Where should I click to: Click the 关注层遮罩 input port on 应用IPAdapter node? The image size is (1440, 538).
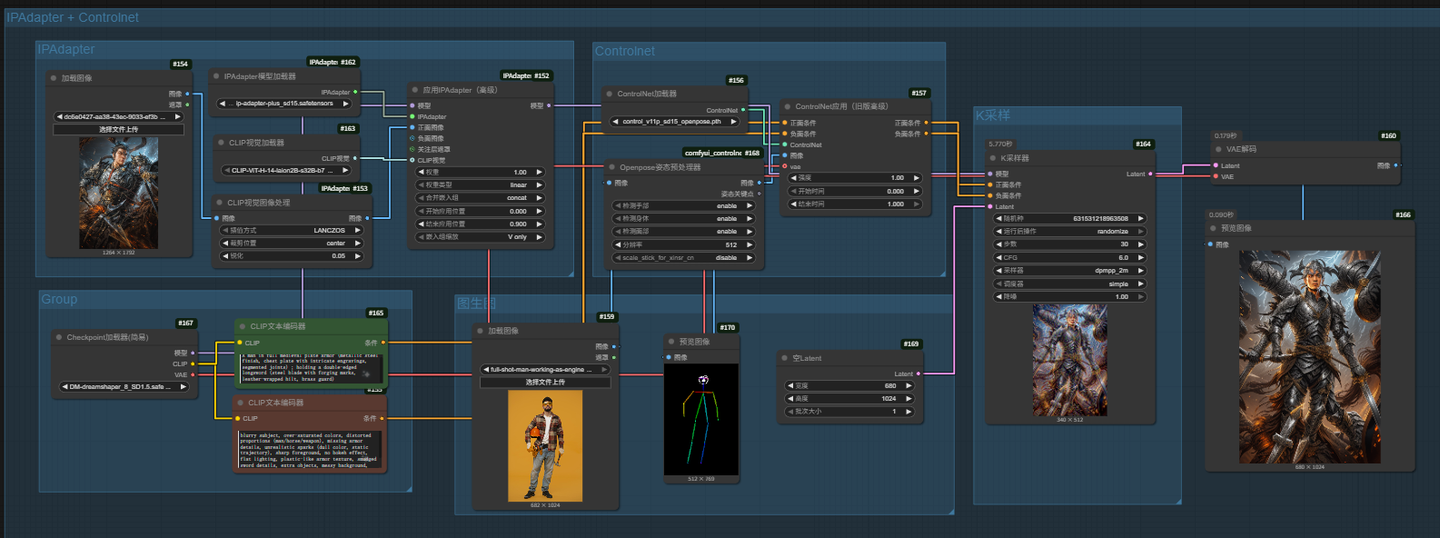pyautogui.click(x=411, y=149)
